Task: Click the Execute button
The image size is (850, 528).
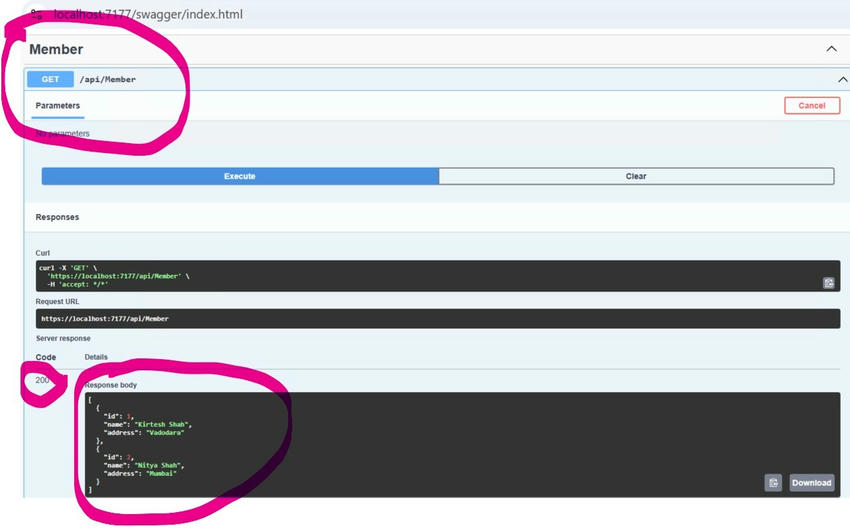Action: tap(240, 176)
